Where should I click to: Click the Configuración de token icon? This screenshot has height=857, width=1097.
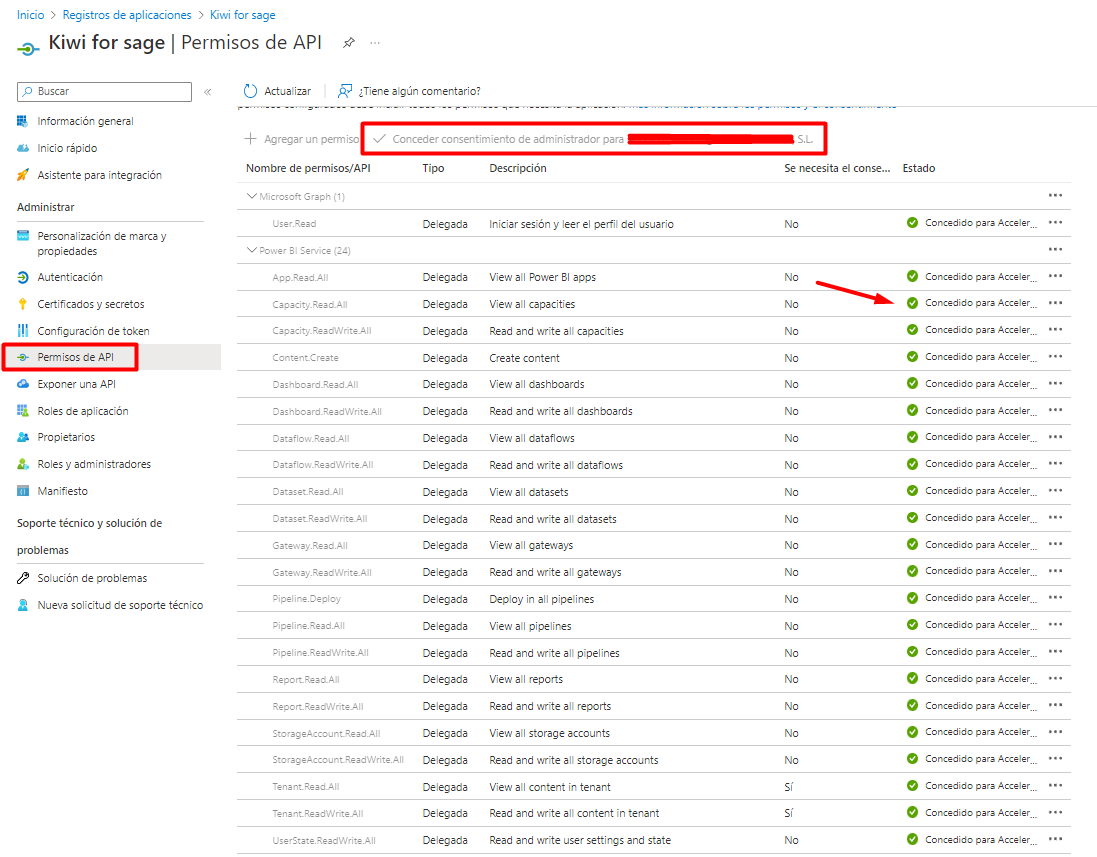click(x=23, y=330)
